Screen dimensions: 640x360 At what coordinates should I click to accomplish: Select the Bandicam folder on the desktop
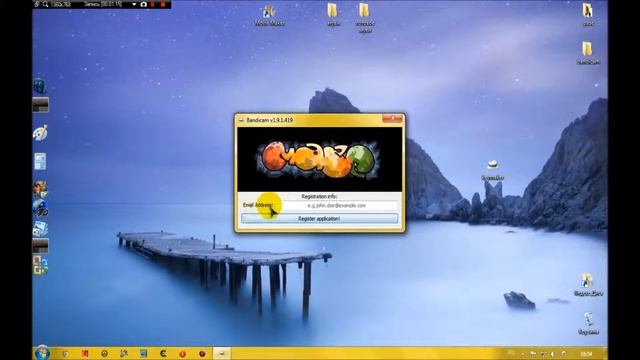[588, 53]
